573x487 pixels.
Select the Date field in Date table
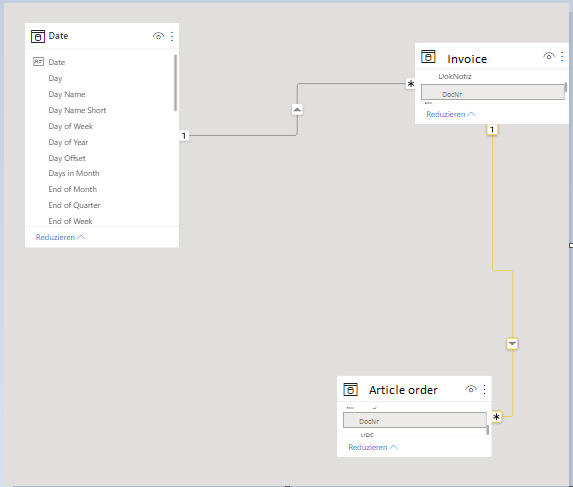tap(57, 62)
